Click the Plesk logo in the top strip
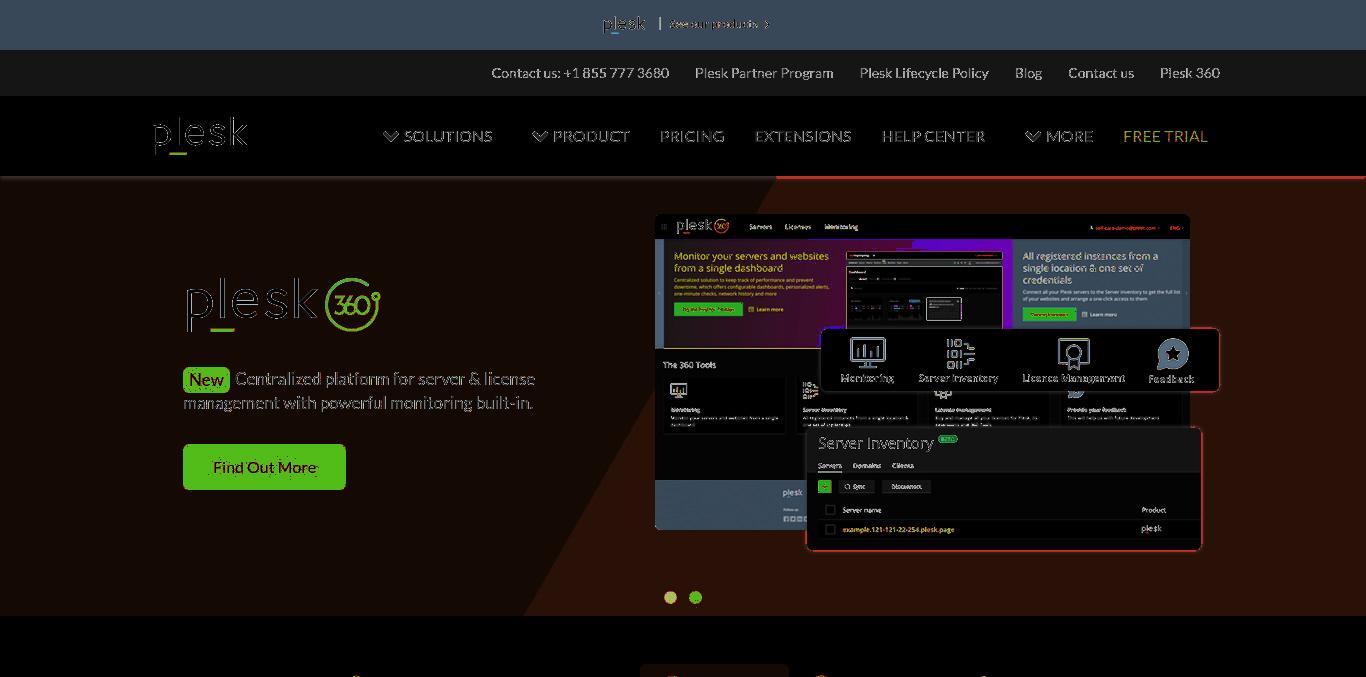The height and width of the screenshot is (677, 1366). coord(624,24)
